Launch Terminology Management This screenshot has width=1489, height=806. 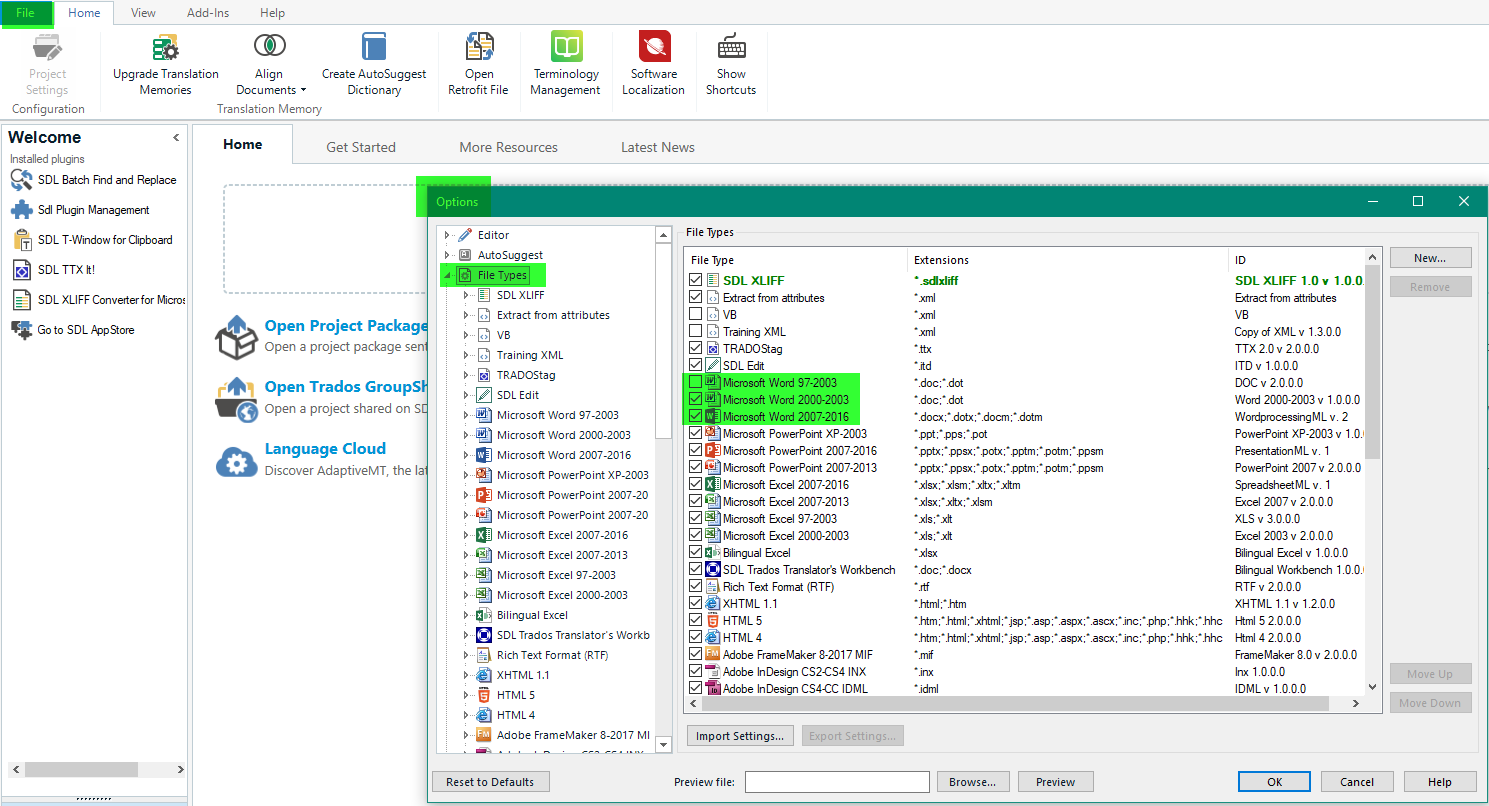tap(566, 48)
